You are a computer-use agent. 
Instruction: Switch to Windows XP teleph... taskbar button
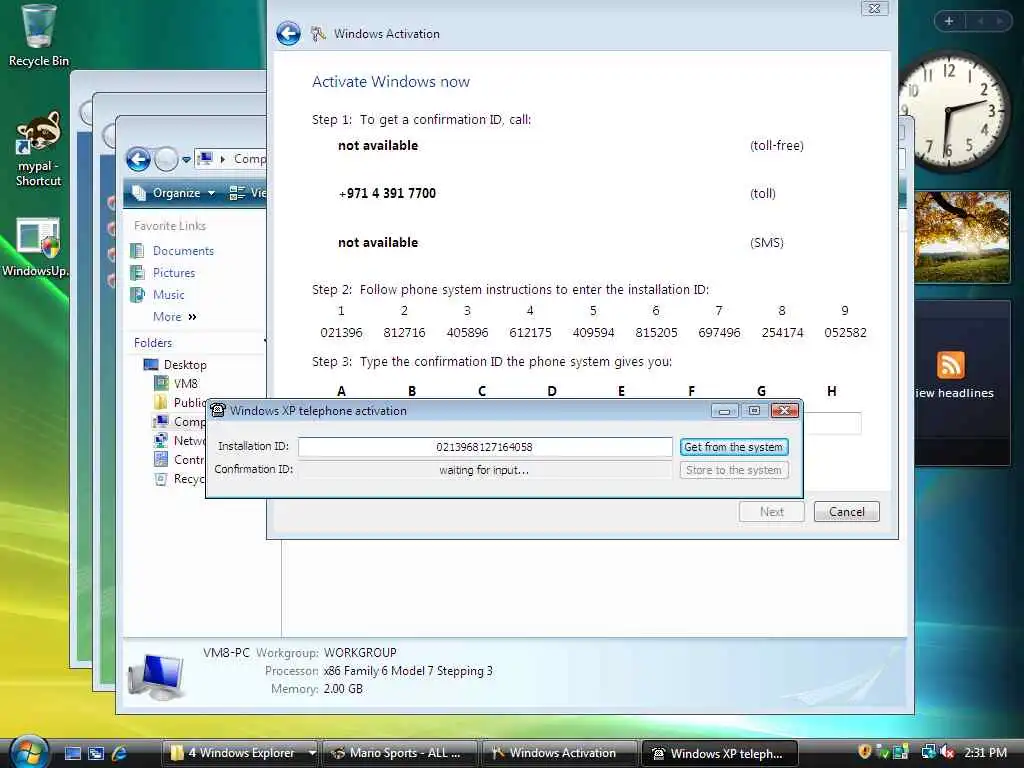(720, 753)
